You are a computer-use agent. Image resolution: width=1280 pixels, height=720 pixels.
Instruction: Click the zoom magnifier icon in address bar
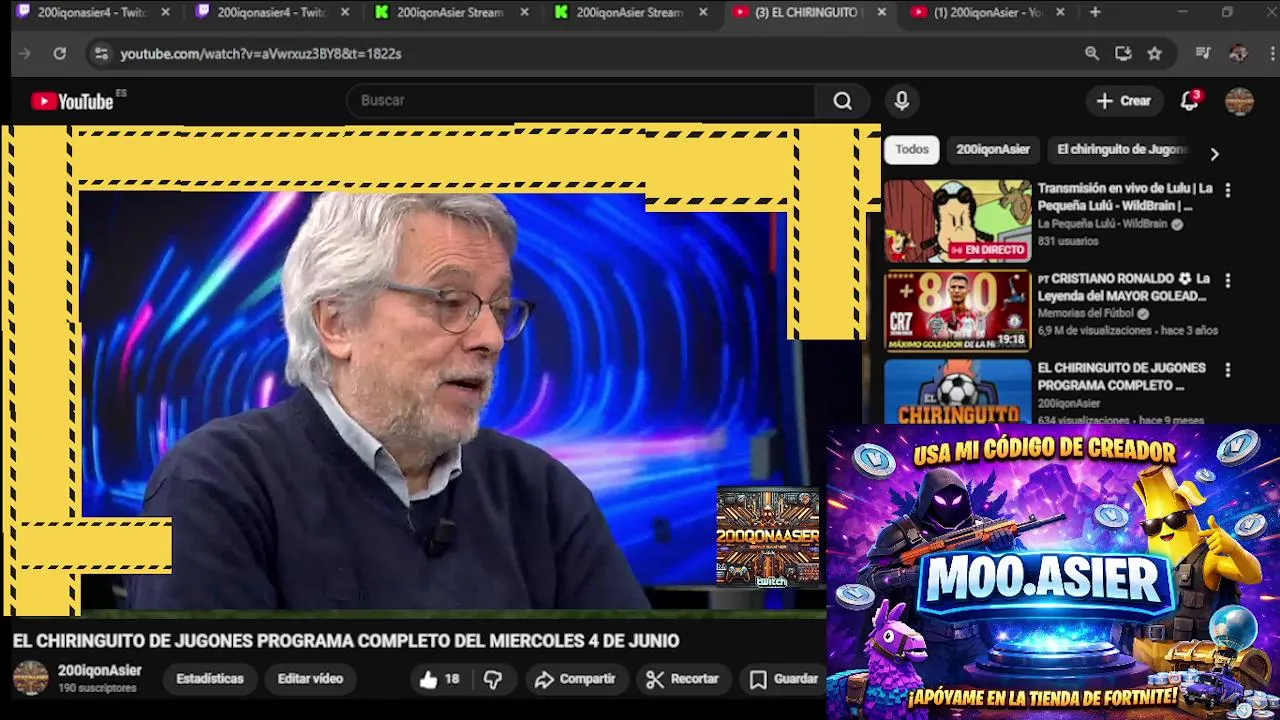pyautogui.click(x=1092, y=54)
